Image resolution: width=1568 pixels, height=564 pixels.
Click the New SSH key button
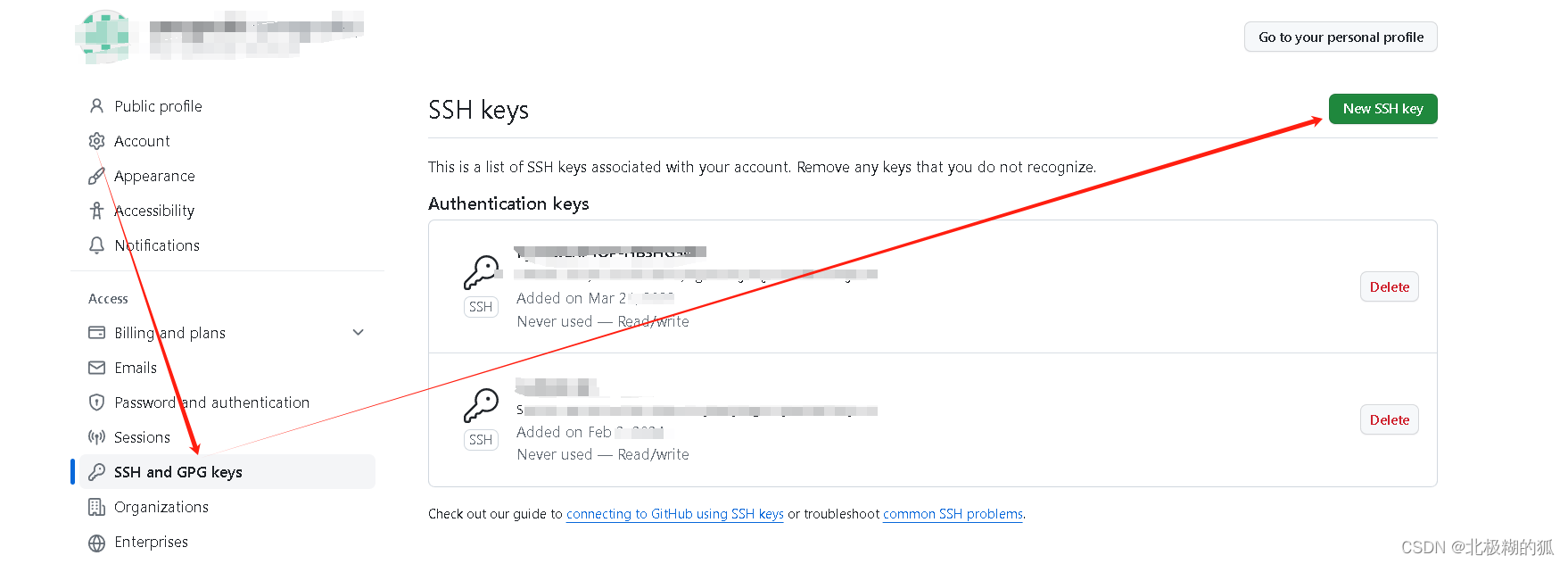coord(1382,108)
